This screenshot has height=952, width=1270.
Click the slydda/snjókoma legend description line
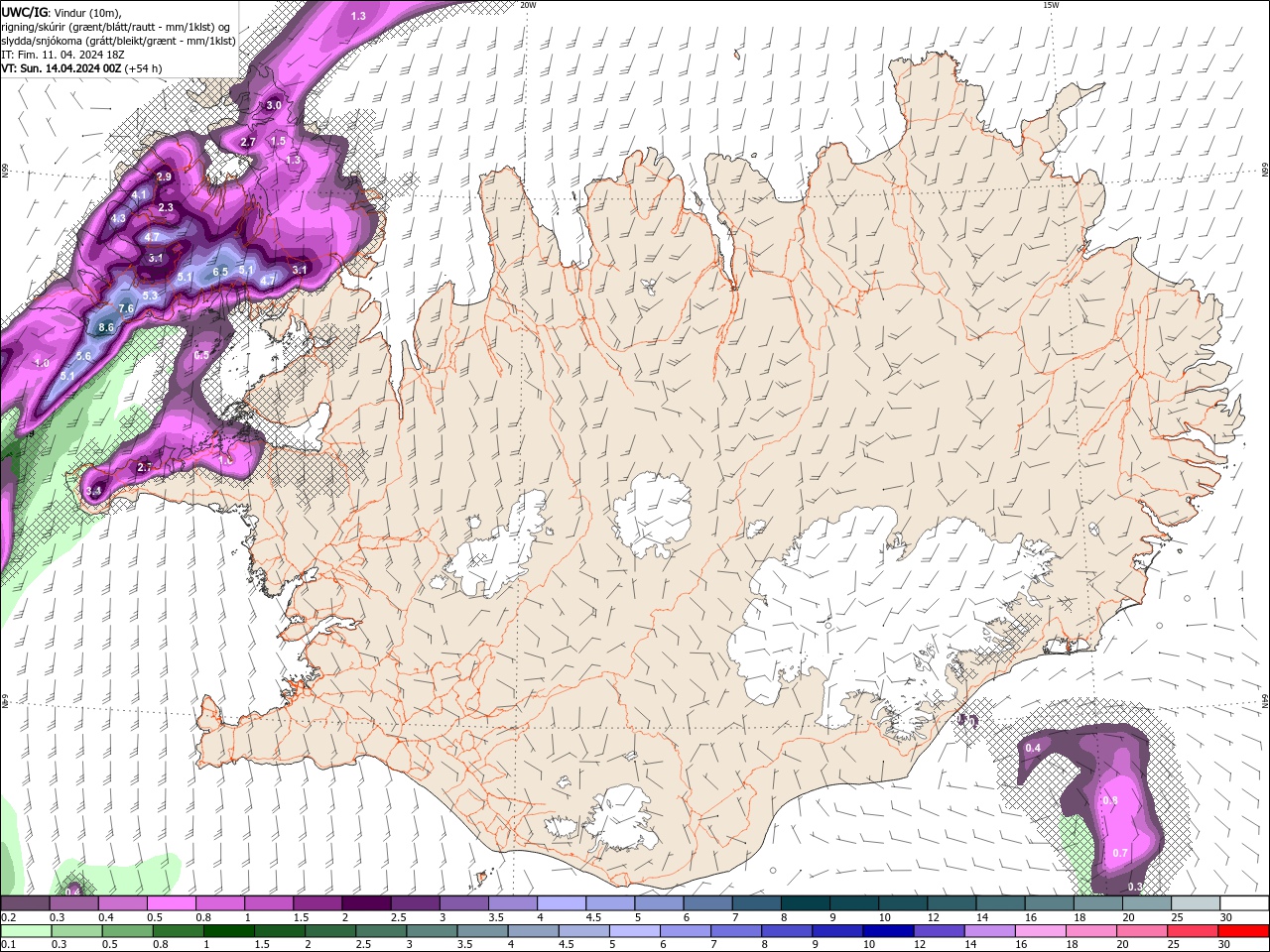coord(118,41)
